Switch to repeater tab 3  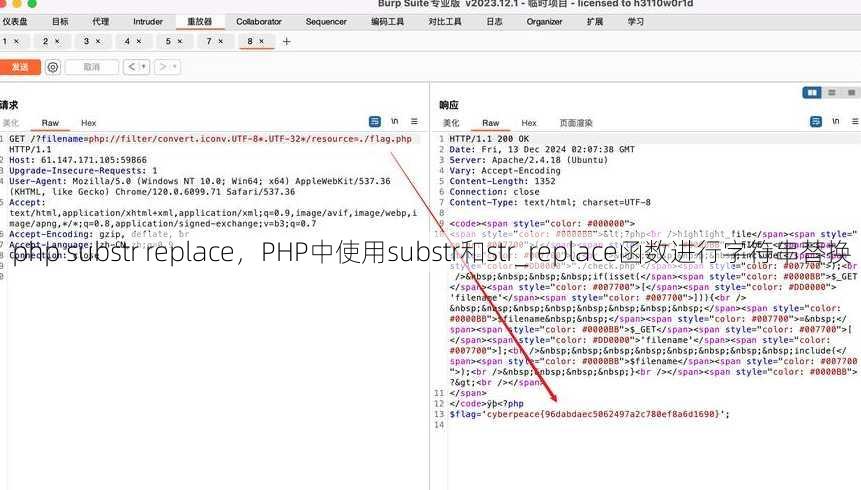click(86, 41)
